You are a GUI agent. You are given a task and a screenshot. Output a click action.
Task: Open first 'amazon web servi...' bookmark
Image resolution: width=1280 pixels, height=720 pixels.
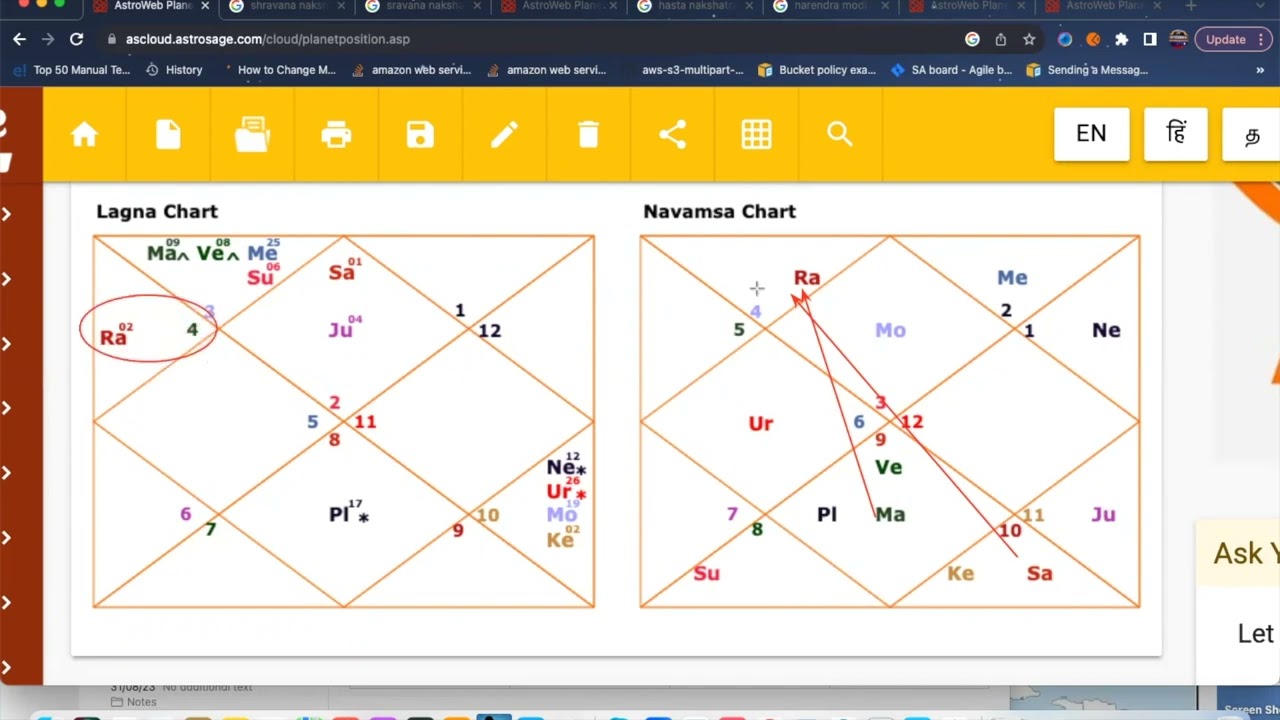click(x=411, y=70)
